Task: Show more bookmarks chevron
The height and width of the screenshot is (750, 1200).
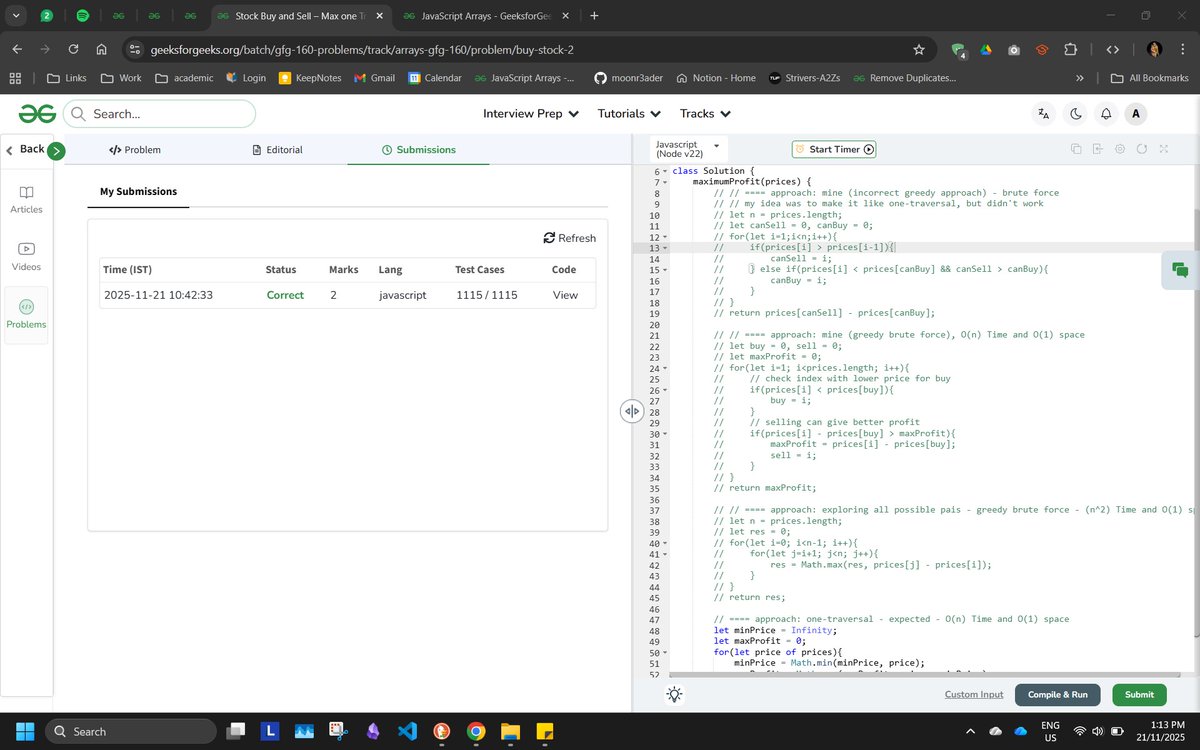Action: [x=1080, y=78]
